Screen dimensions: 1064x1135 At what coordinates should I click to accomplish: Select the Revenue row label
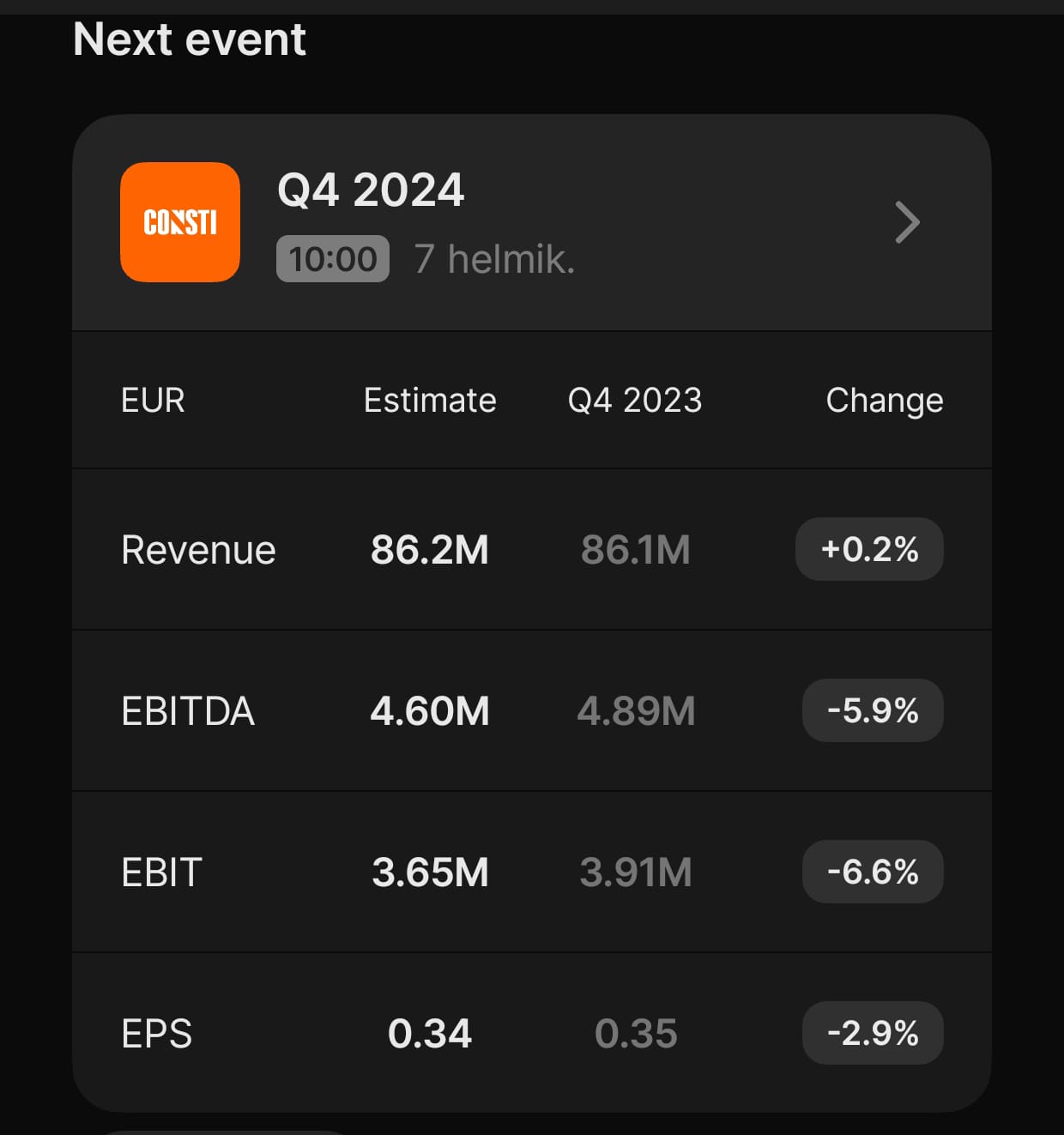point(198,550)
